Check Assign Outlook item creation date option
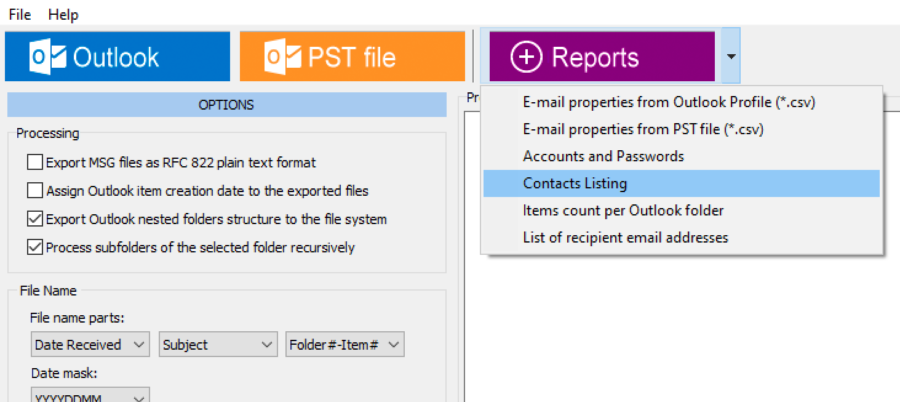 [36, 190]
